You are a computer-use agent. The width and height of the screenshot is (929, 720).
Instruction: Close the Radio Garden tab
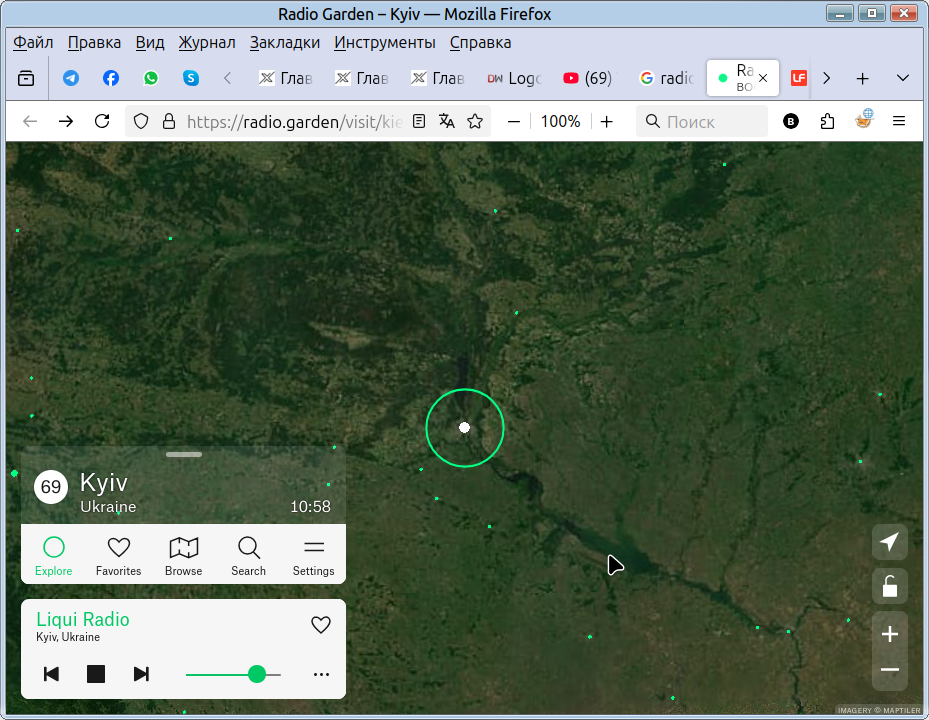pos(763,78)
